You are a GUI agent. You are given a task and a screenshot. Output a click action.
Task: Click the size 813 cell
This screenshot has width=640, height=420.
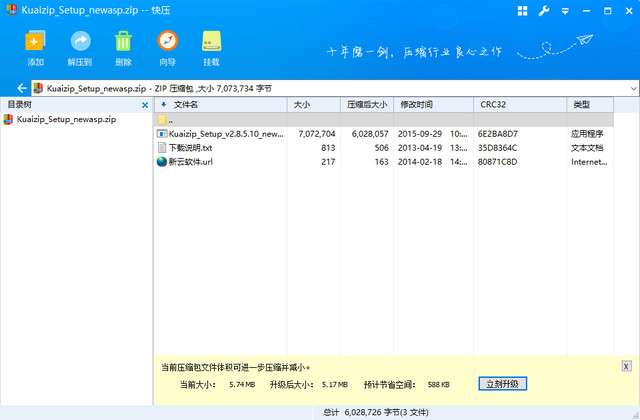pos(328,148)
